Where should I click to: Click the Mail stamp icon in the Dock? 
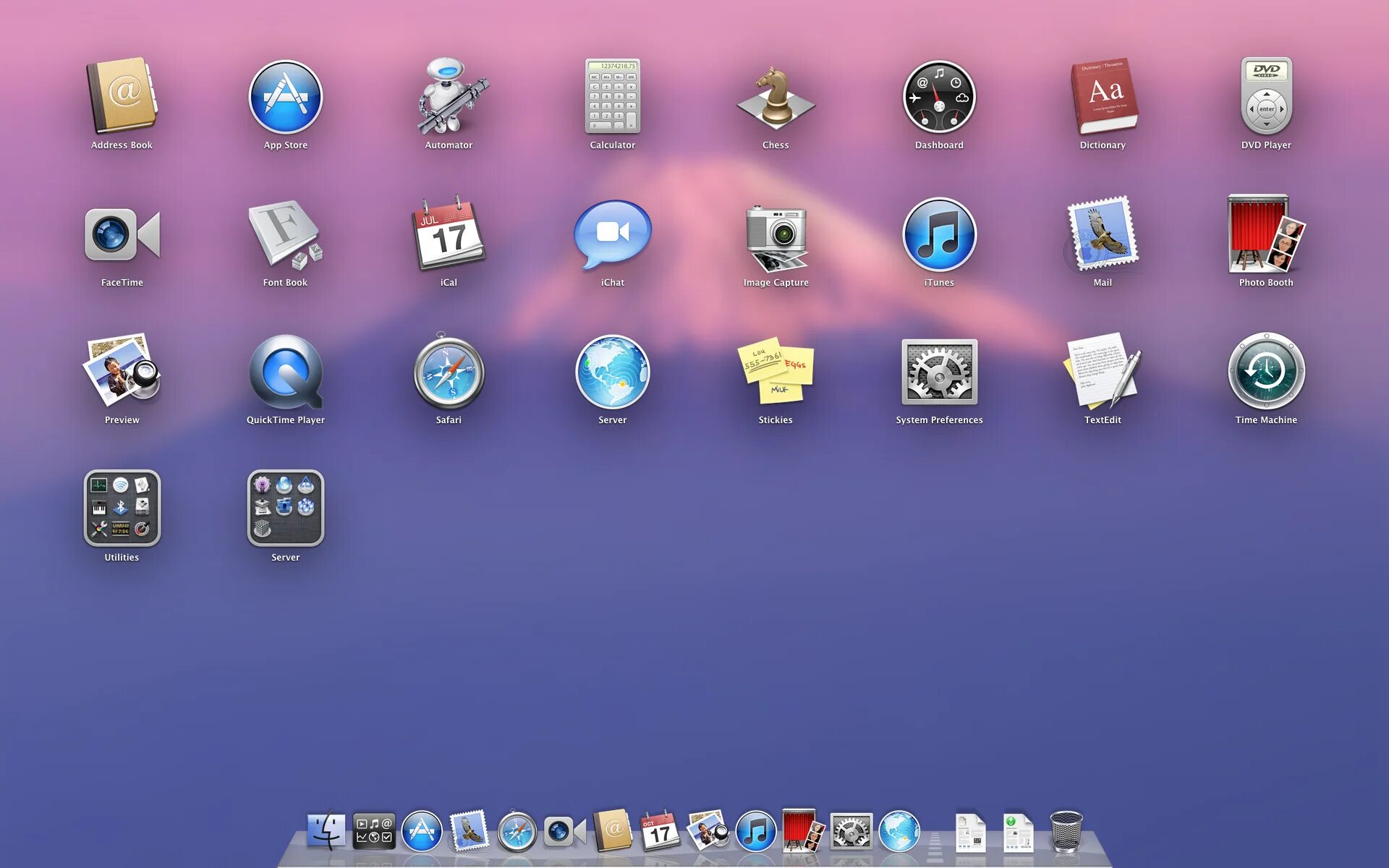[469, 830]
